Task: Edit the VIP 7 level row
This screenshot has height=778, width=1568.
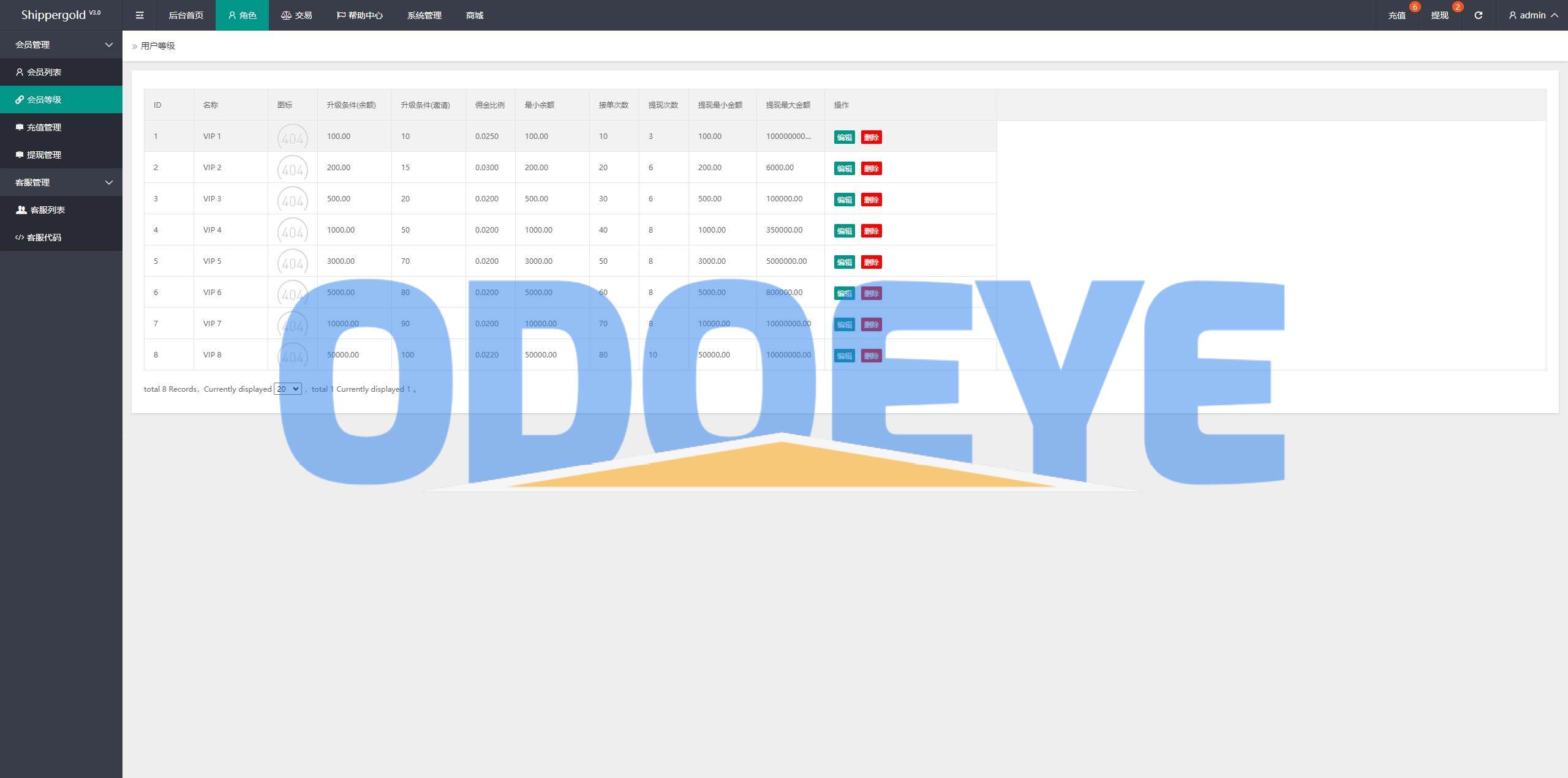Action: tap(844, 324)
